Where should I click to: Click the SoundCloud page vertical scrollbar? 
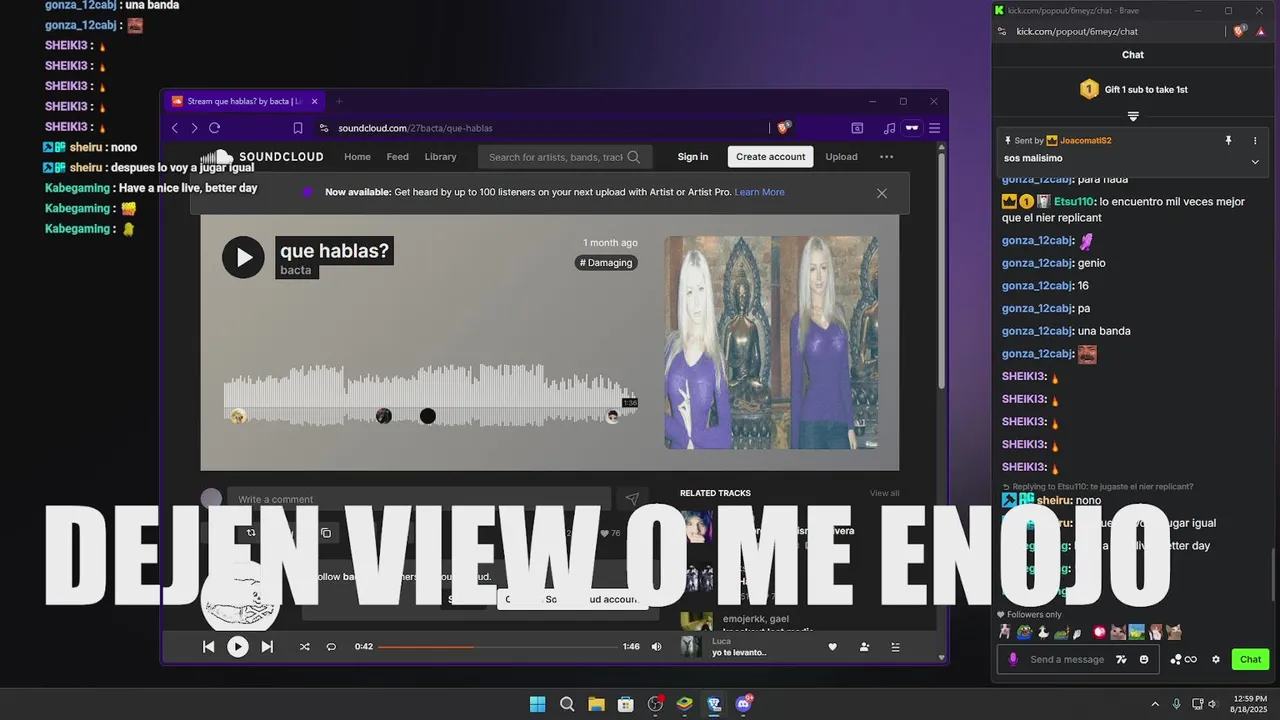click(941, 270)
